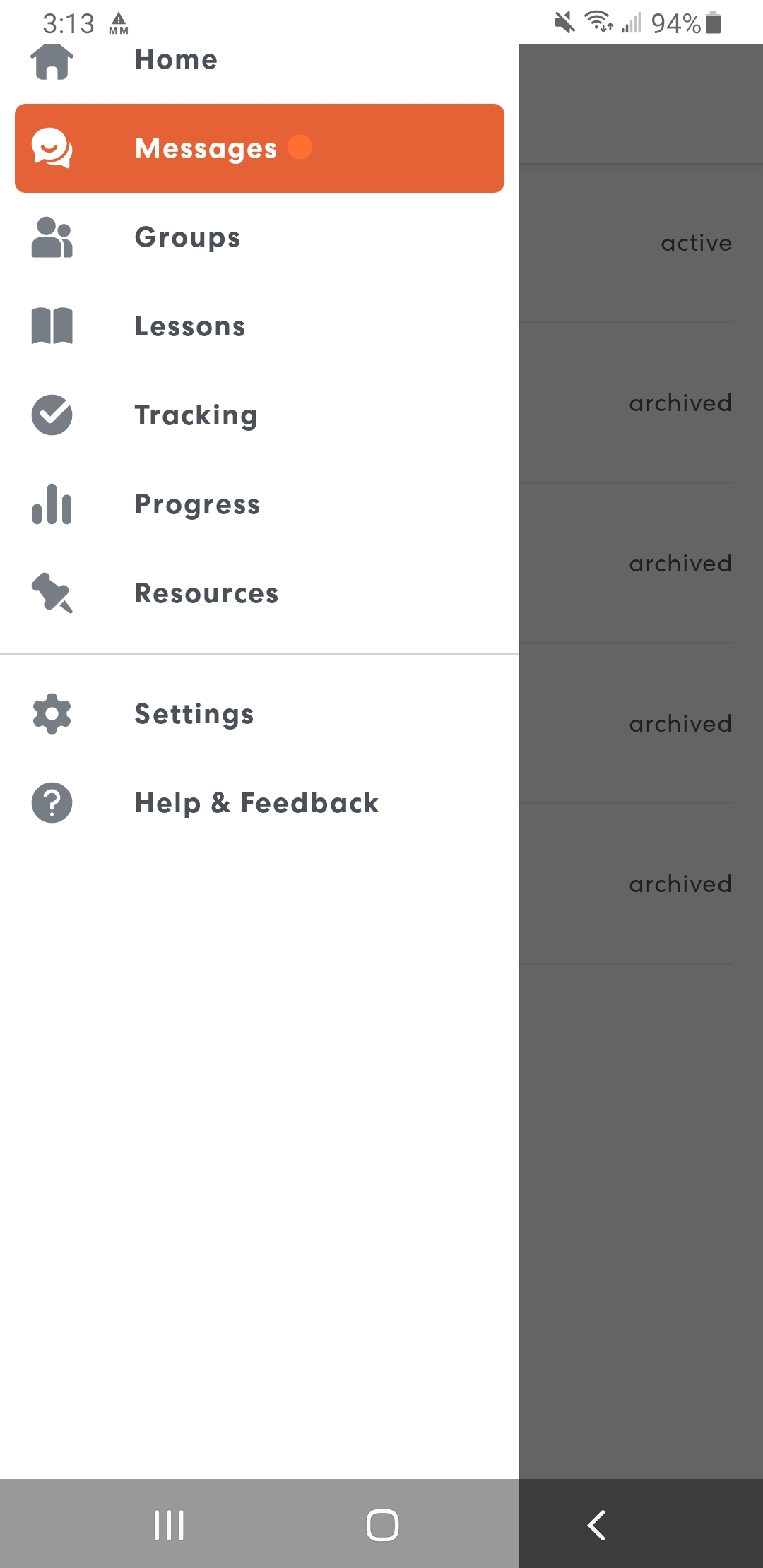Image resolution: width=763 pixels, height=1568 pixels.
Task: Tap the Progress bar chart icon
Action: (x=52, y=504)
